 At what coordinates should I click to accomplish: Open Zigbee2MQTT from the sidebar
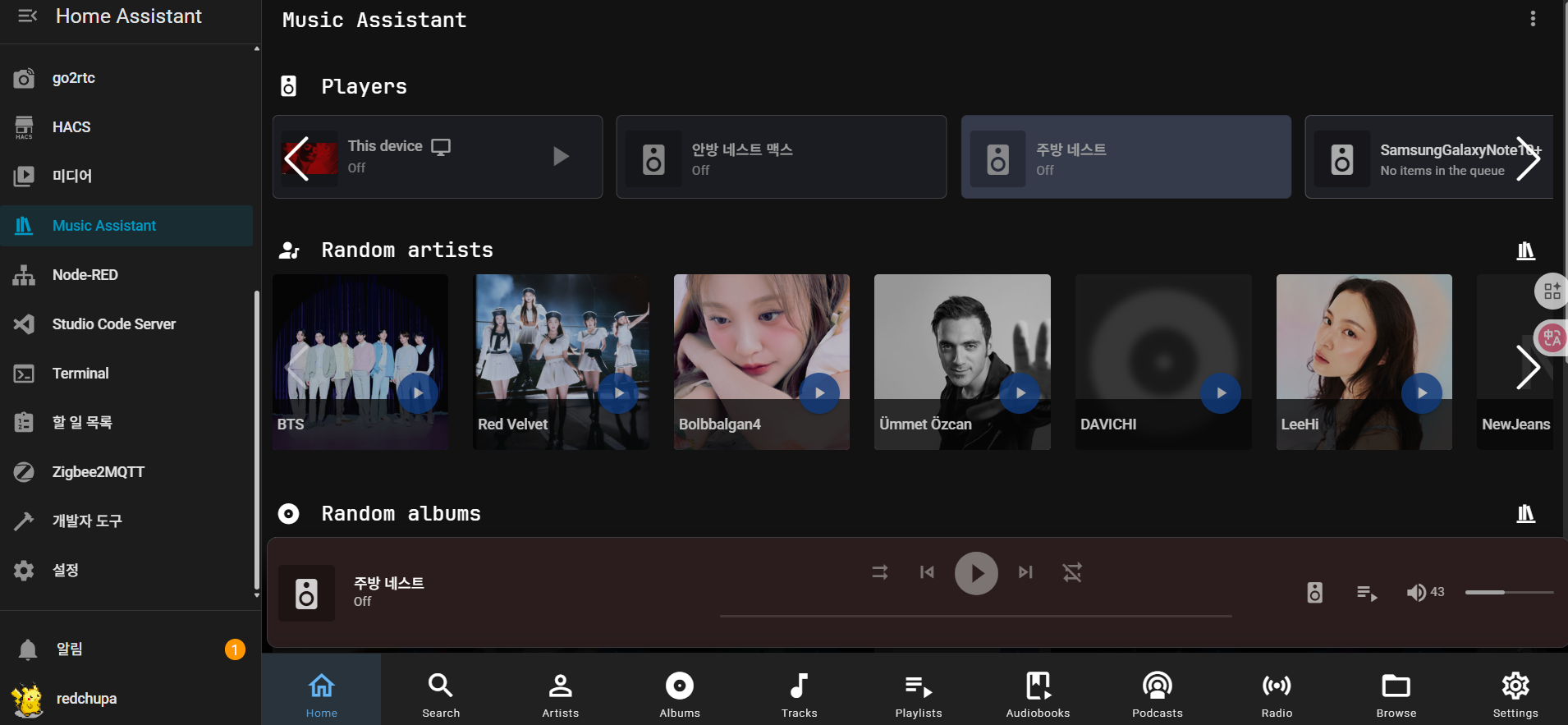click(98, 472)
